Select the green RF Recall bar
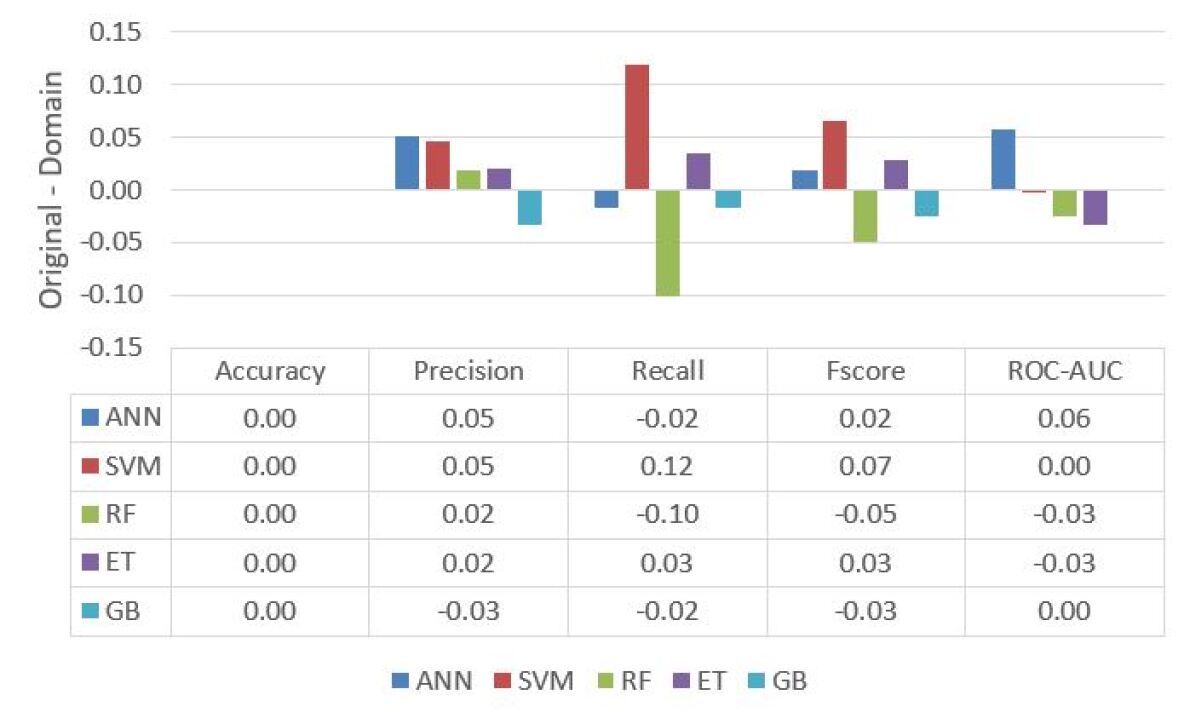This screenshot has height=712, width=1184. [667, 242]
